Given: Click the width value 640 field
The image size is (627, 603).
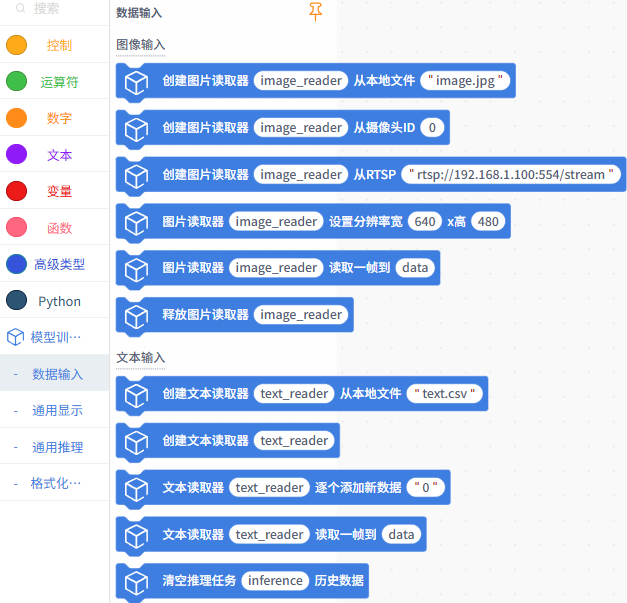Looking at the screenshot, I should tap(424, 222).
